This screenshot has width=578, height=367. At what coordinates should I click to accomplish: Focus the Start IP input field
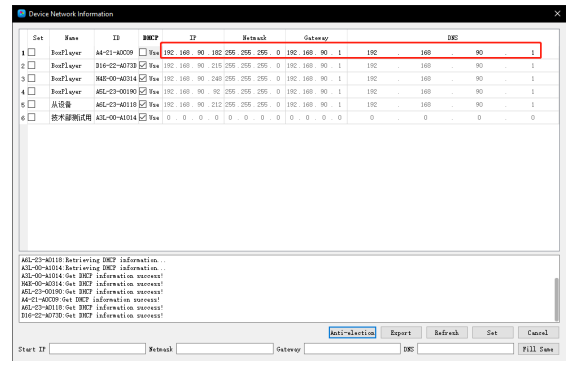point(97,349)
